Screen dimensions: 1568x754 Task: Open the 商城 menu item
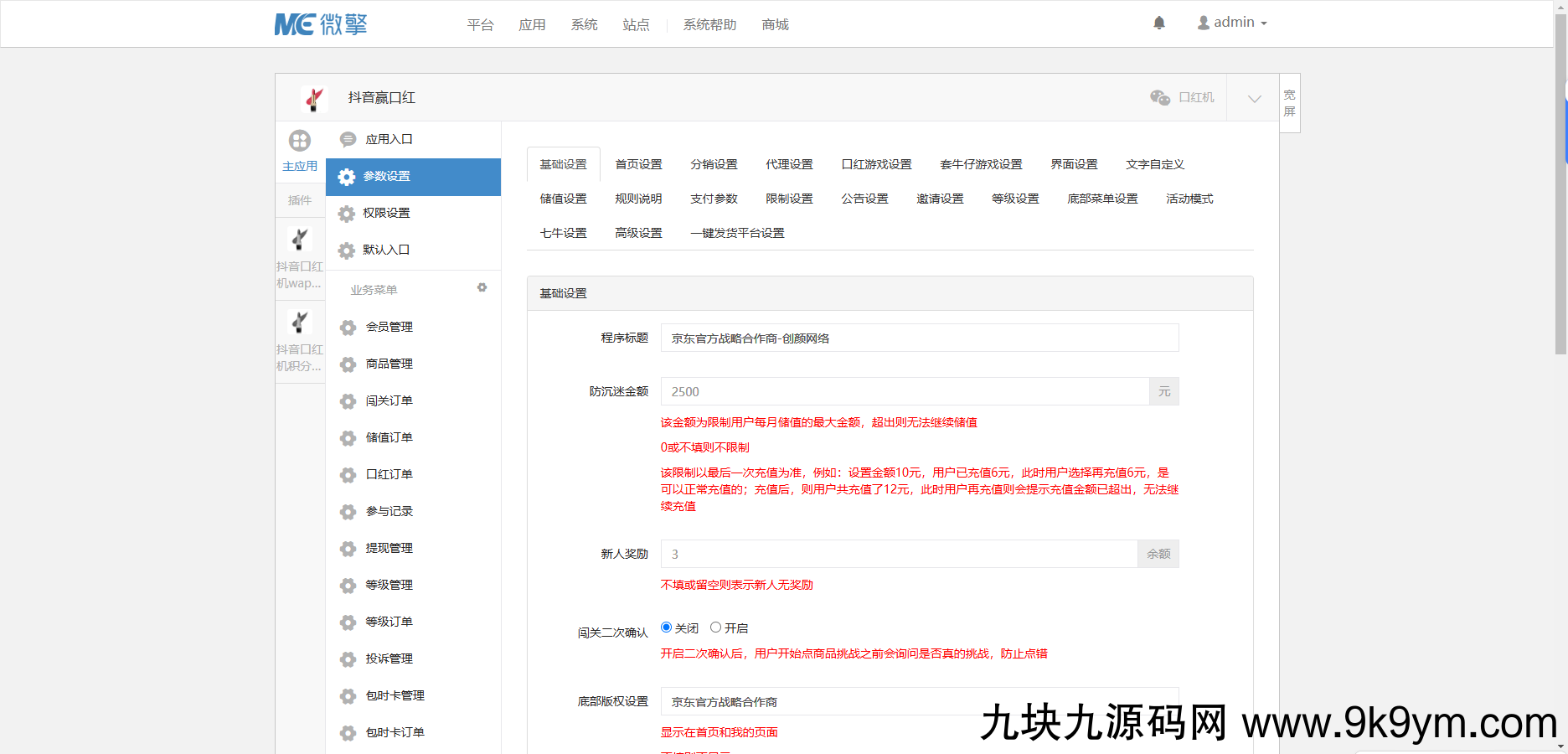pyautogui.click(x=774, y=25)
